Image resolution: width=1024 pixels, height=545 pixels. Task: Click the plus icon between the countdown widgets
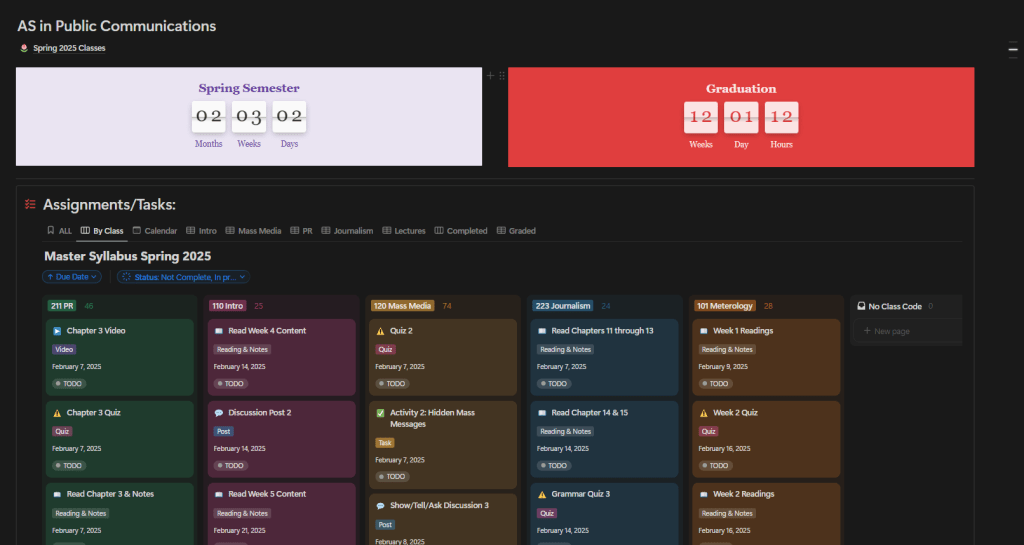490,76
